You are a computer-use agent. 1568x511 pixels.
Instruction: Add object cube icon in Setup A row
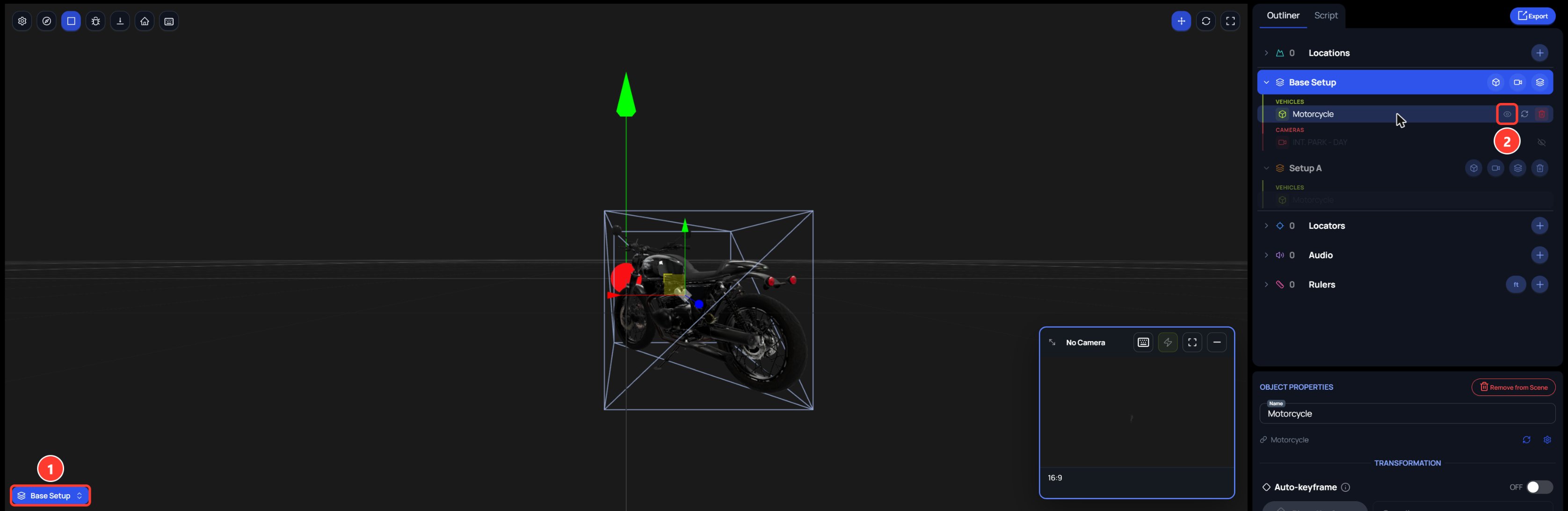click(1473, 168)
